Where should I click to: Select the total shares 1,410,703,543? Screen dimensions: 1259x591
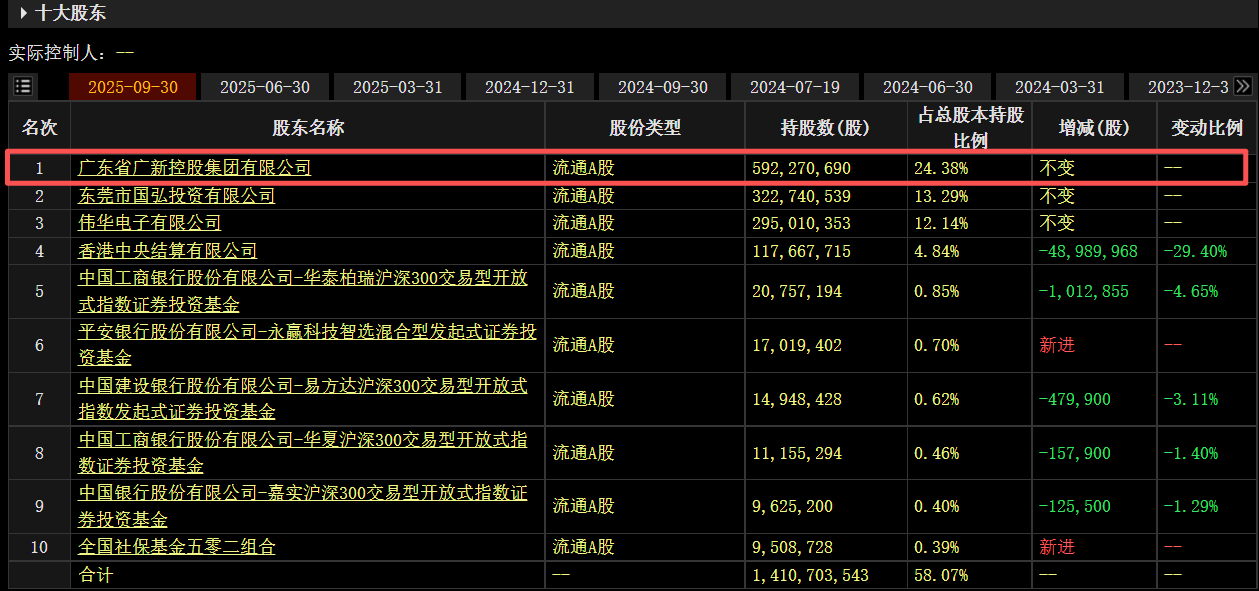[811, 575]
